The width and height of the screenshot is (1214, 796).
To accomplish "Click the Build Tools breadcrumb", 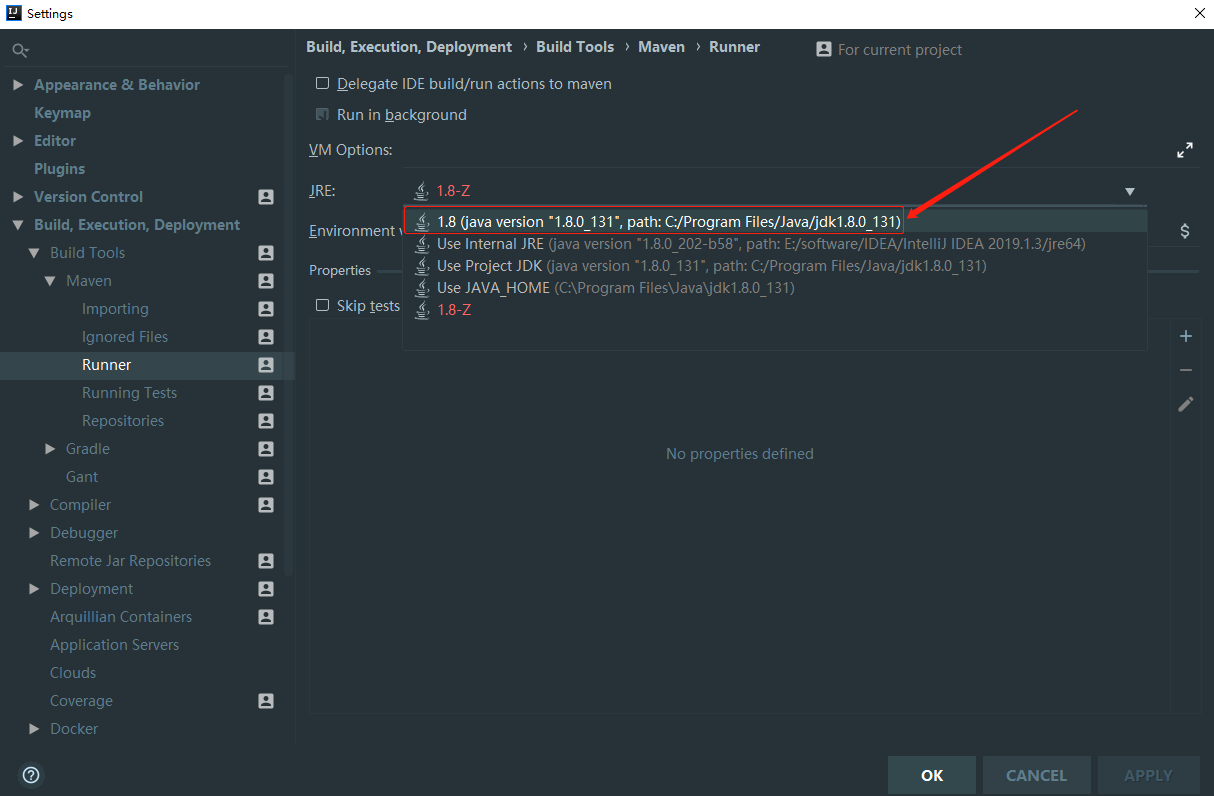I will tap(575, 47).
